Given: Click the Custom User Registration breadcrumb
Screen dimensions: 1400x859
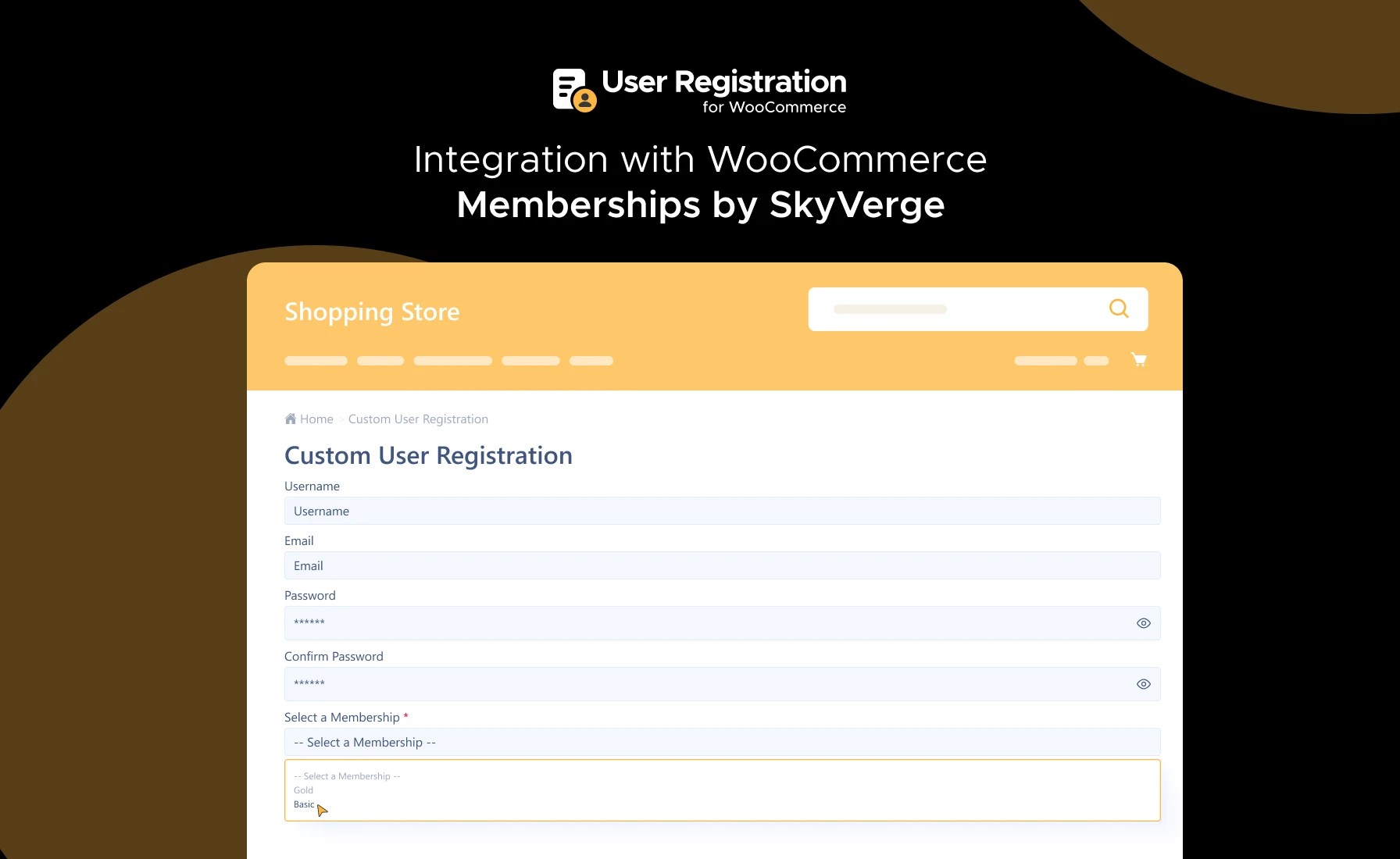Looking at the screenshot, I should click(x=418, y=419).
